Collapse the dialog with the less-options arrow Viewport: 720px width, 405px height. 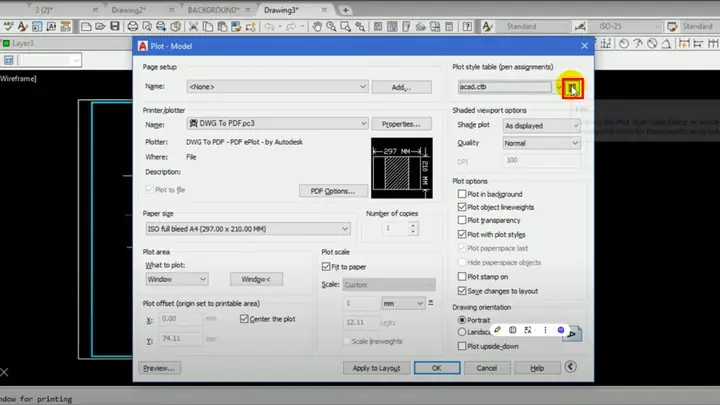(570, 366)
